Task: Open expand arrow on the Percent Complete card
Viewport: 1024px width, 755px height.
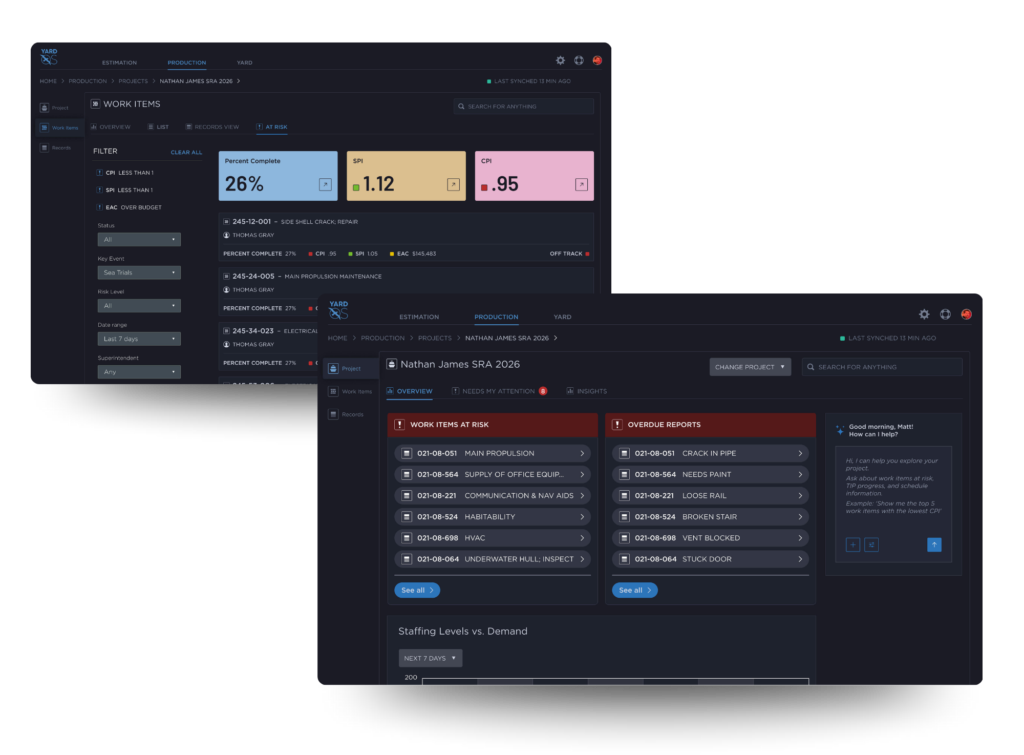Action: [x=324, y=184]
